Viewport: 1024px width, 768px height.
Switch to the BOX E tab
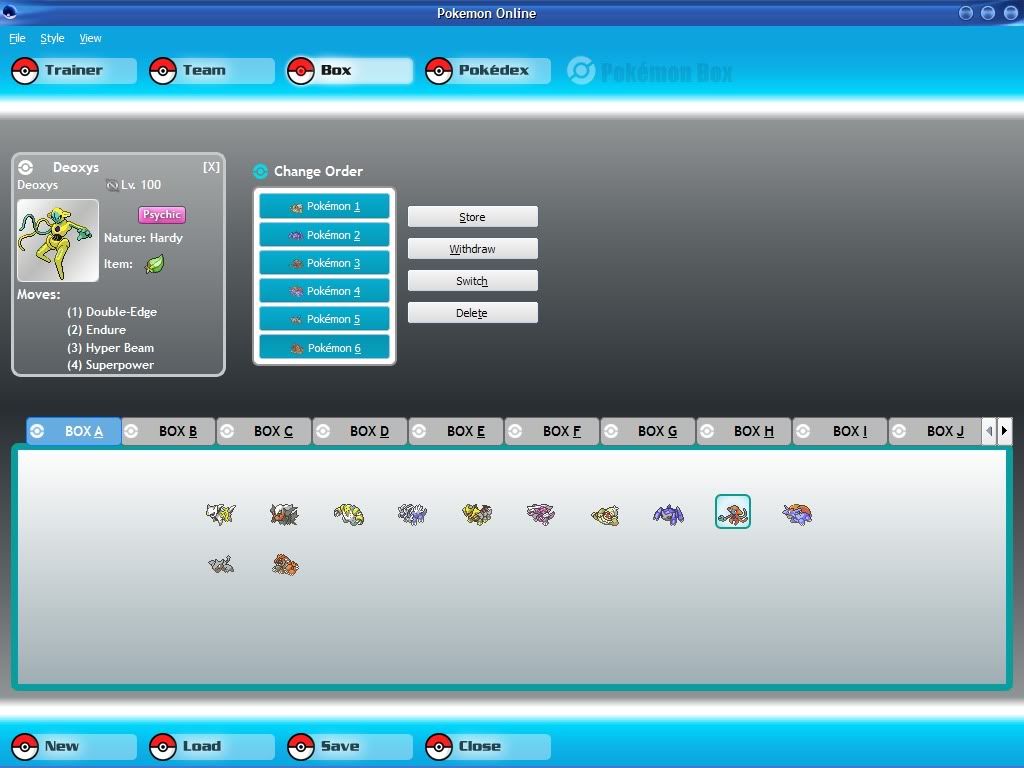(456, 432)
